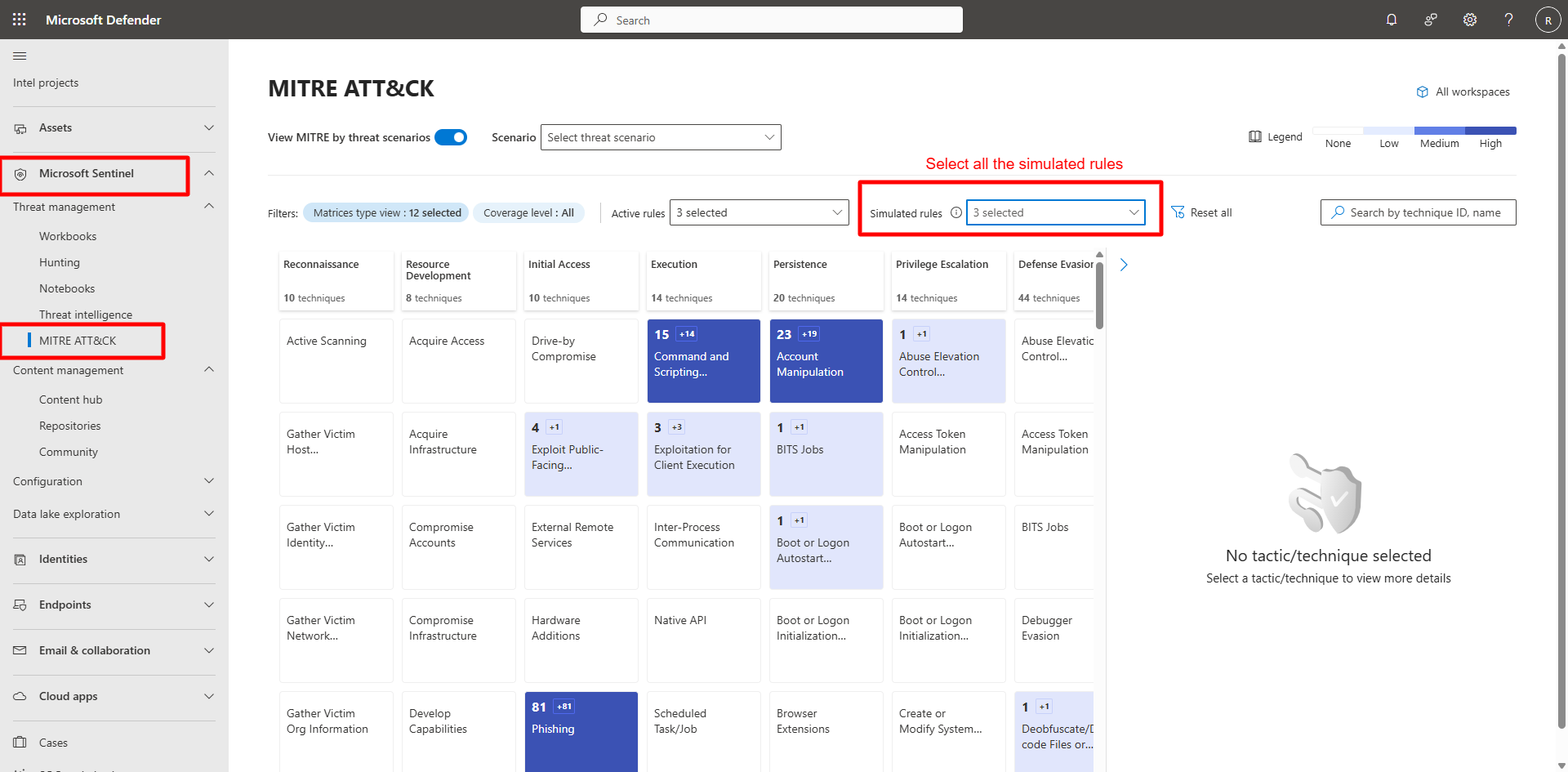The width and height of the screenshot is (1568, 772).
Task: Click the Cases icon in sidebar
Action: tap(20, 743)
